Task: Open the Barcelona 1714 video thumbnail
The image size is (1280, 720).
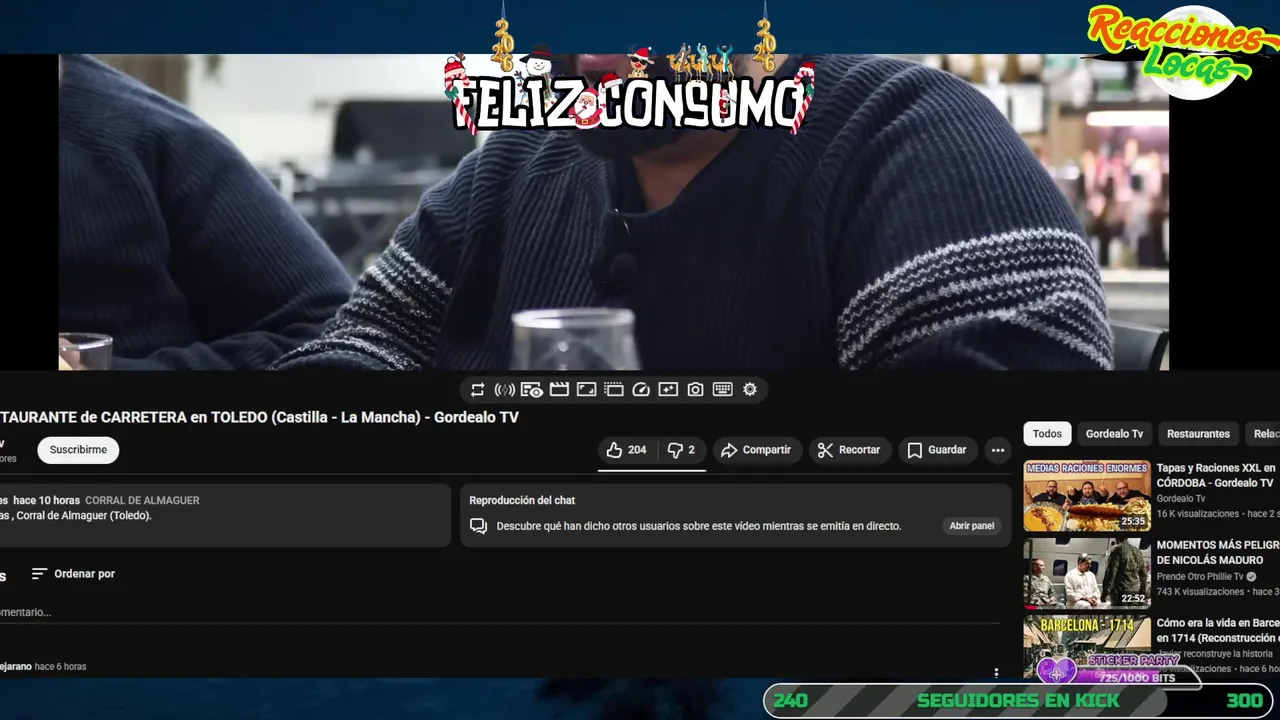Action: 1087,648
